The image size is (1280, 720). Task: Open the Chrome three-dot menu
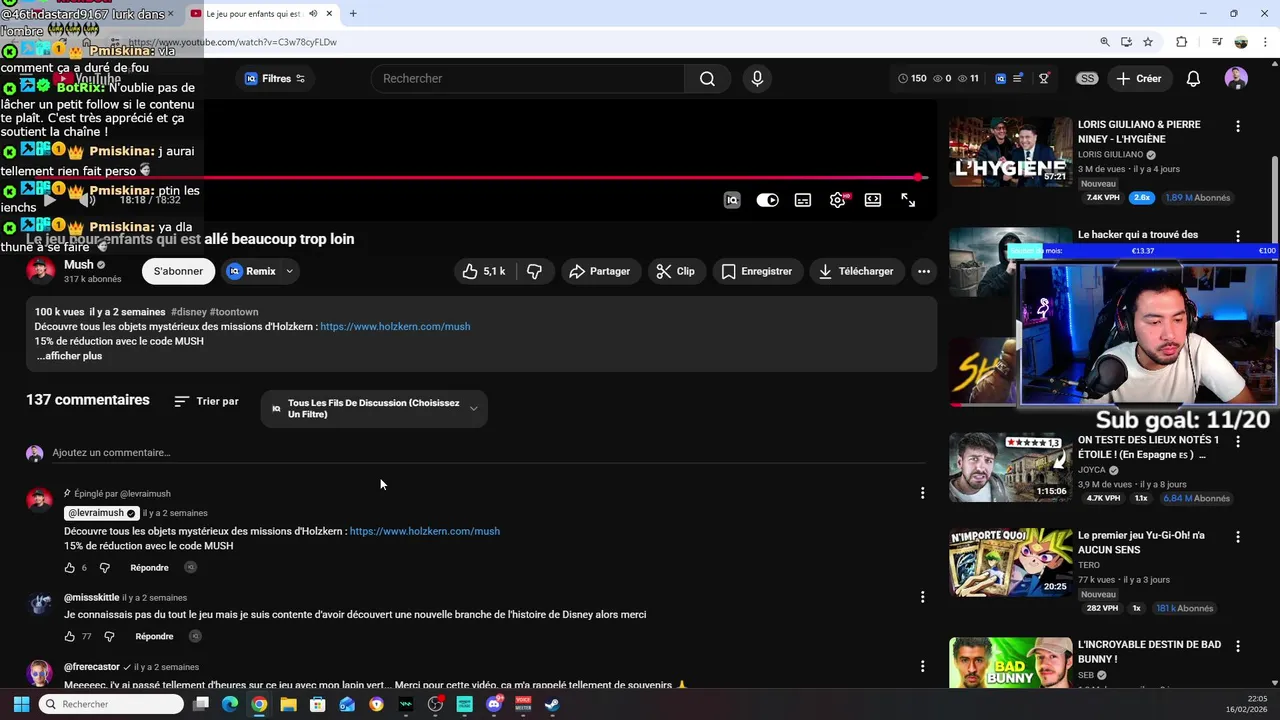(1265, 42)
